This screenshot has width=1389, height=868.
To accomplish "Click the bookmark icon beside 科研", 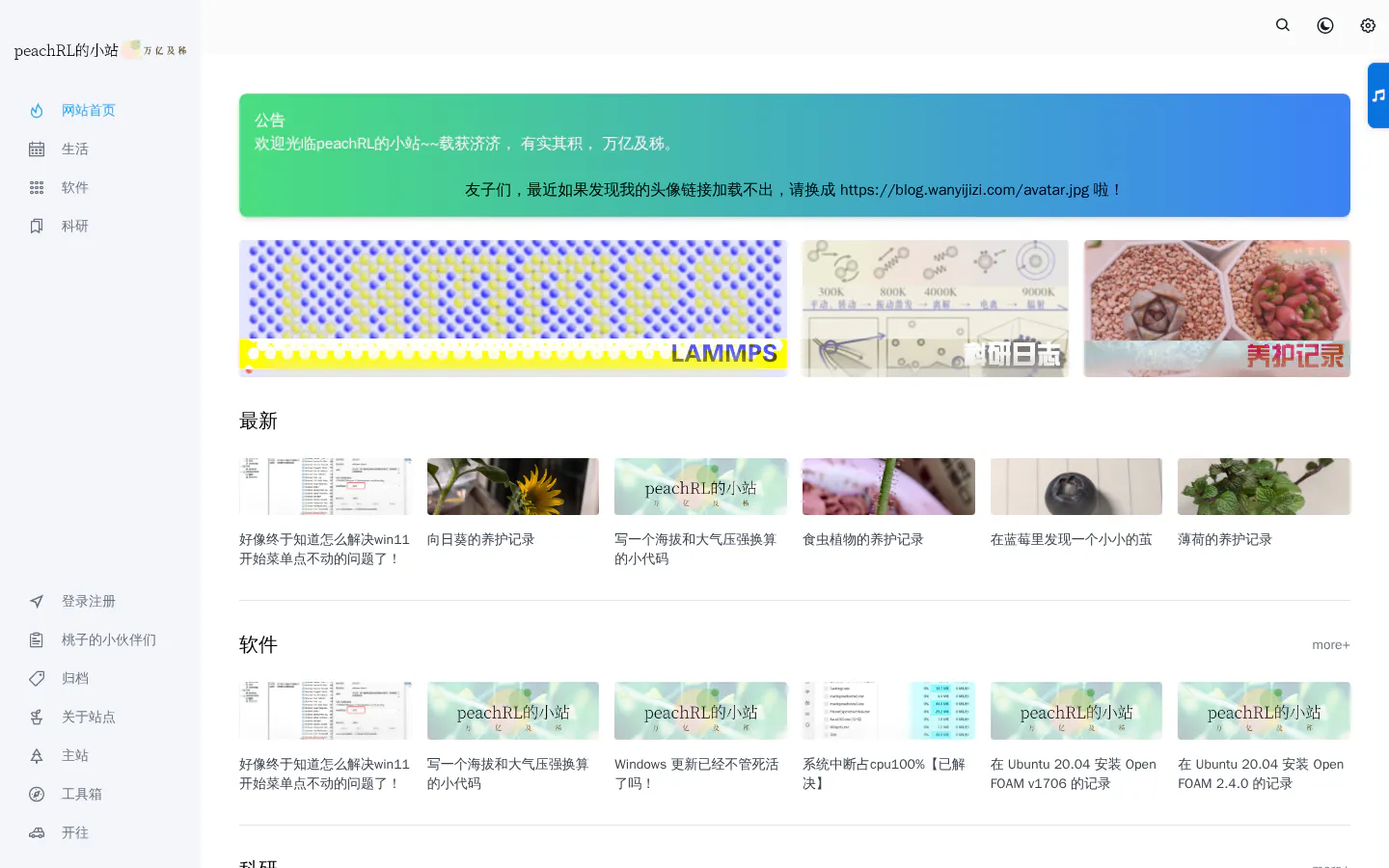I will pyautogui.click(x=37, y=227).
